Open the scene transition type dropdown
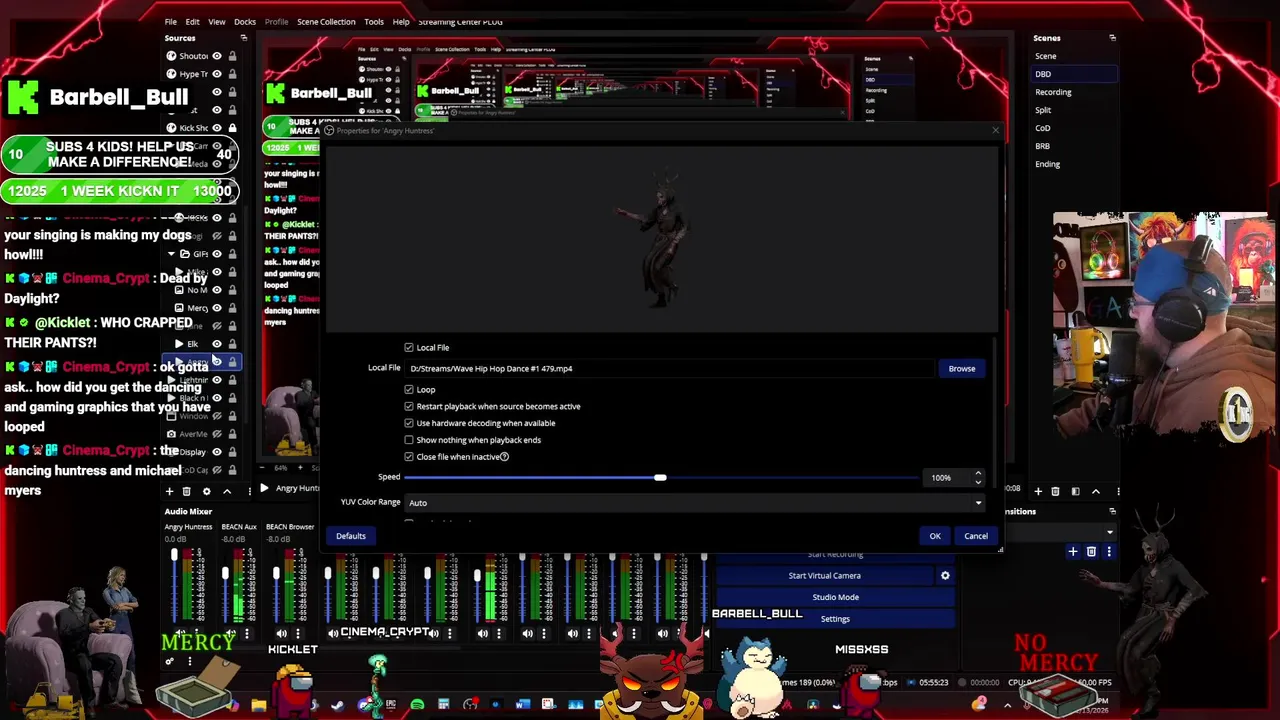The image size is (1280, 720). [x=1062, y=533]
